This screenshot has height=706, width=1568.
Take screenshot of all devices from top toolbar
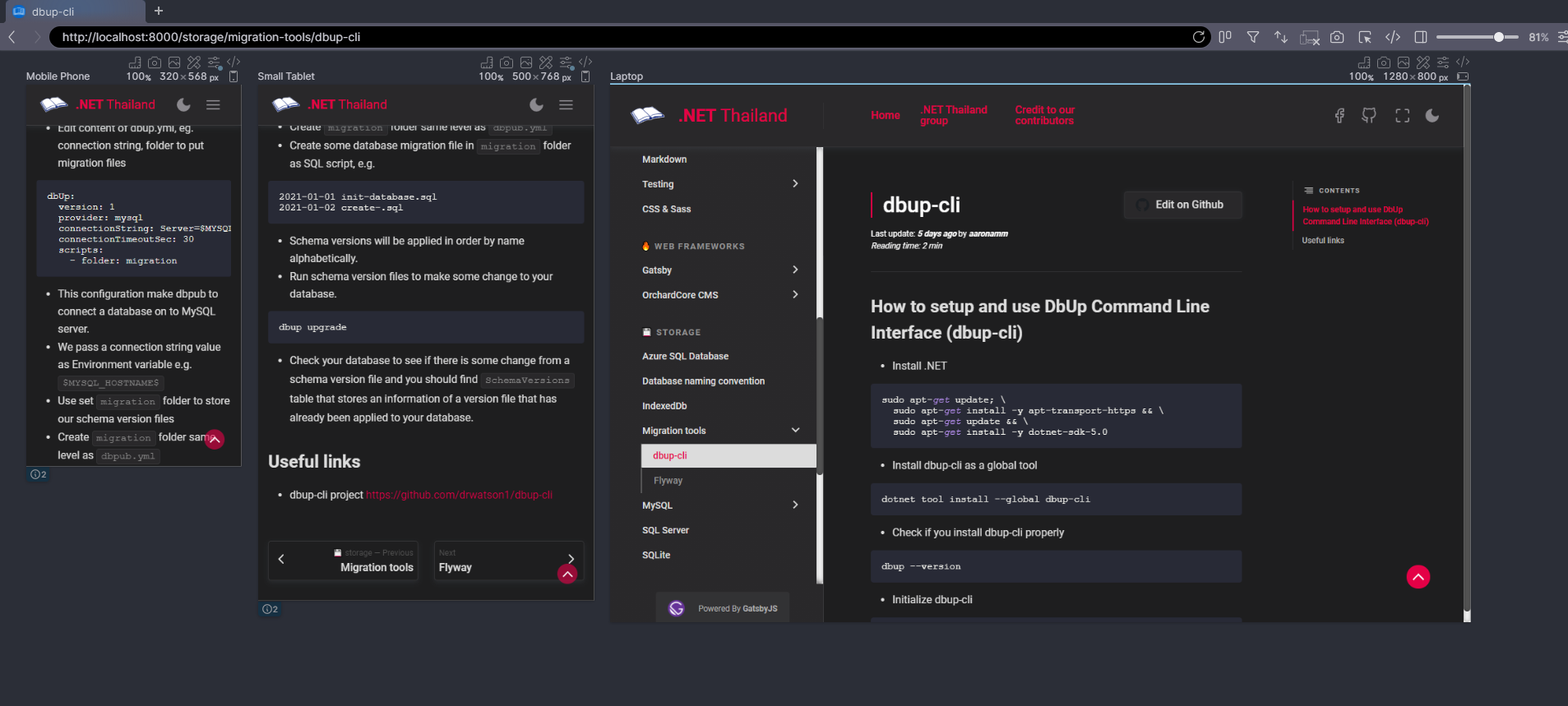(x=1337, y=37)
